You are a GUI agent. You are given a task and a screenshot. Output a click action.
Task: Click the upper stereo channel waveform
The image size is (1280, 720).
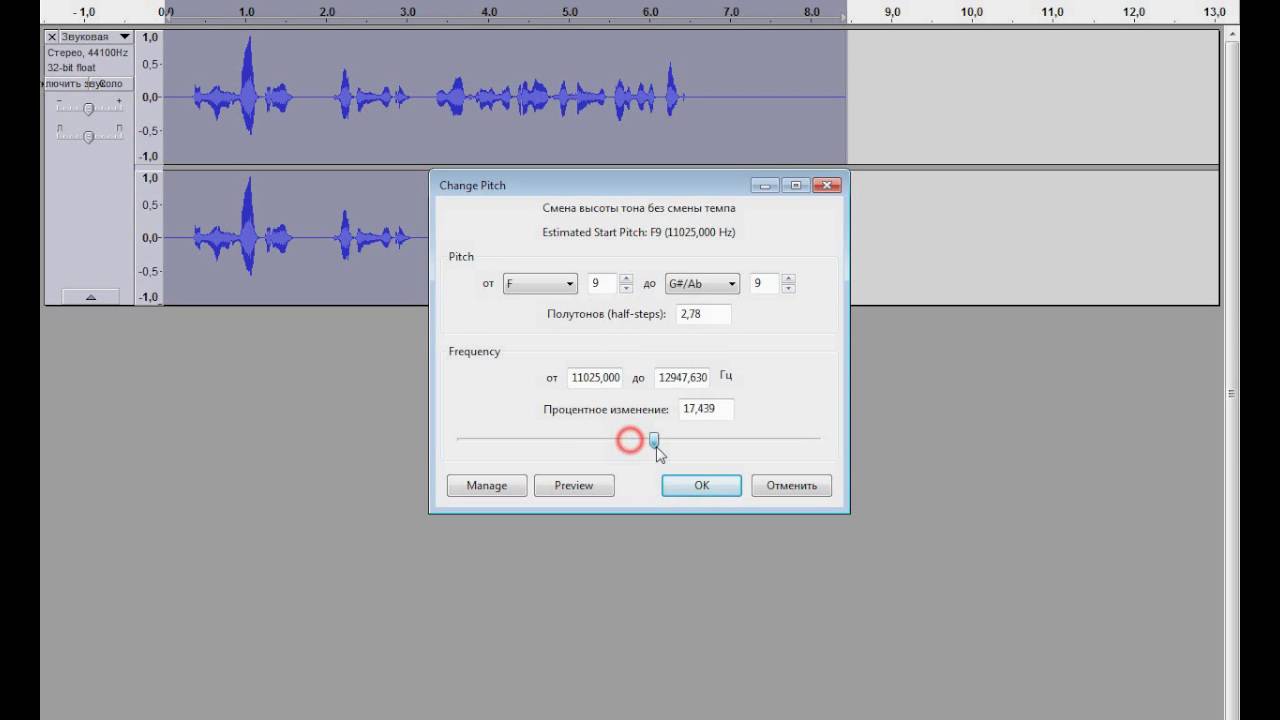[505, 97]
